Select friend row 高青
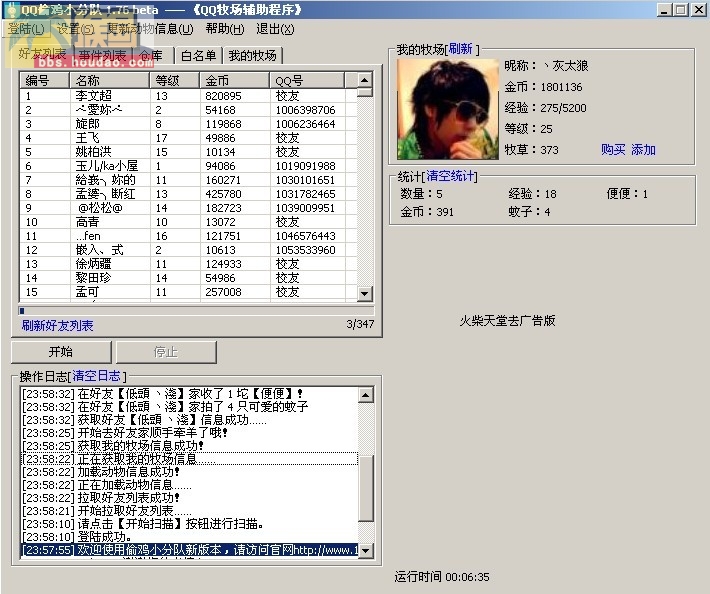Image resolution: width=710 pixels, height=594 pixels. [188, 222]
